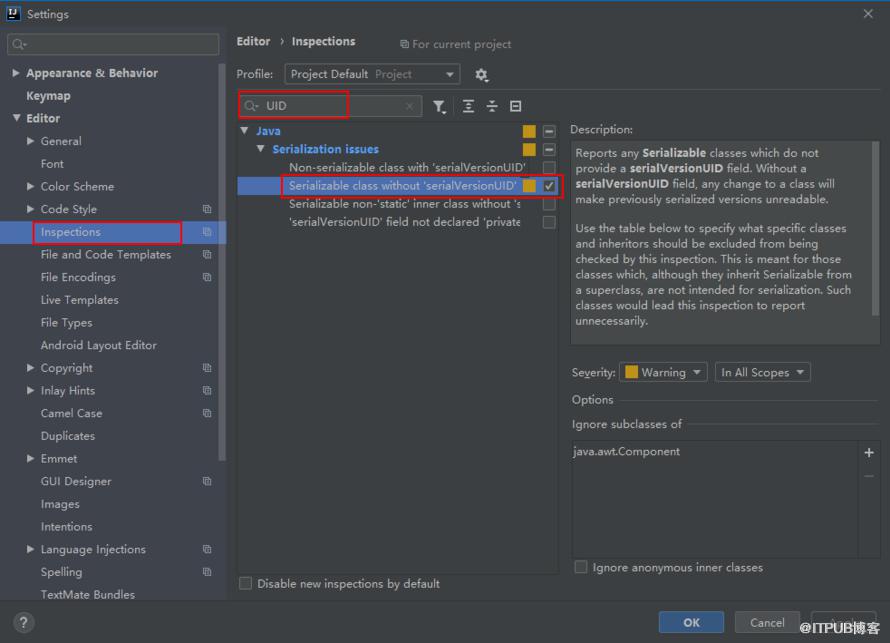Click the project-level icon beside Copyright
Image resolution: width=890 pixels, height=643 pixels.
pyautogui.click(x=207, y=368)
